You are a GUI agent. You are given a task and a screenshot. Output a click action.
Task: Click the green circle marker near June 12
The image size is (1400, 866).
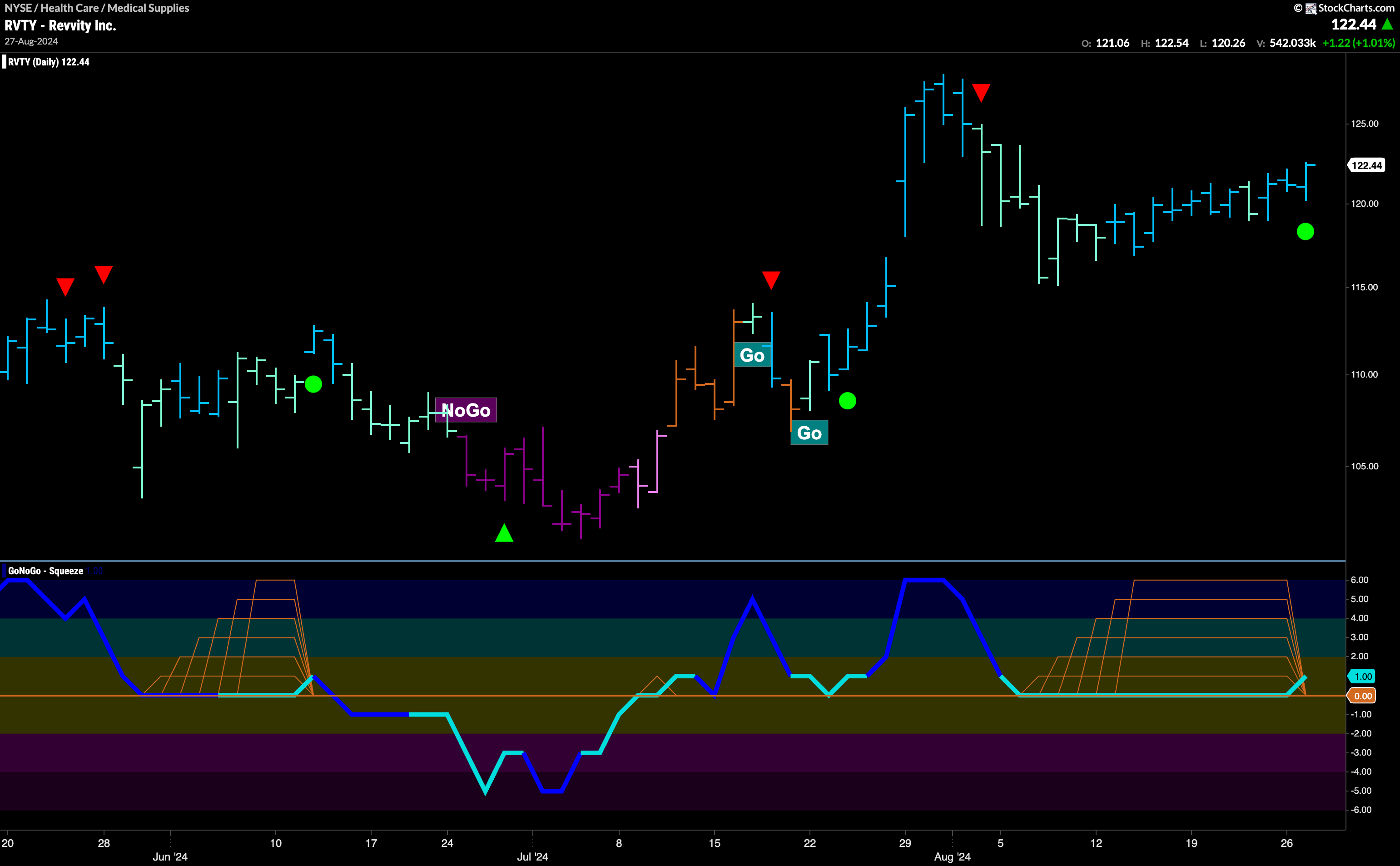(x=313, y=384)
